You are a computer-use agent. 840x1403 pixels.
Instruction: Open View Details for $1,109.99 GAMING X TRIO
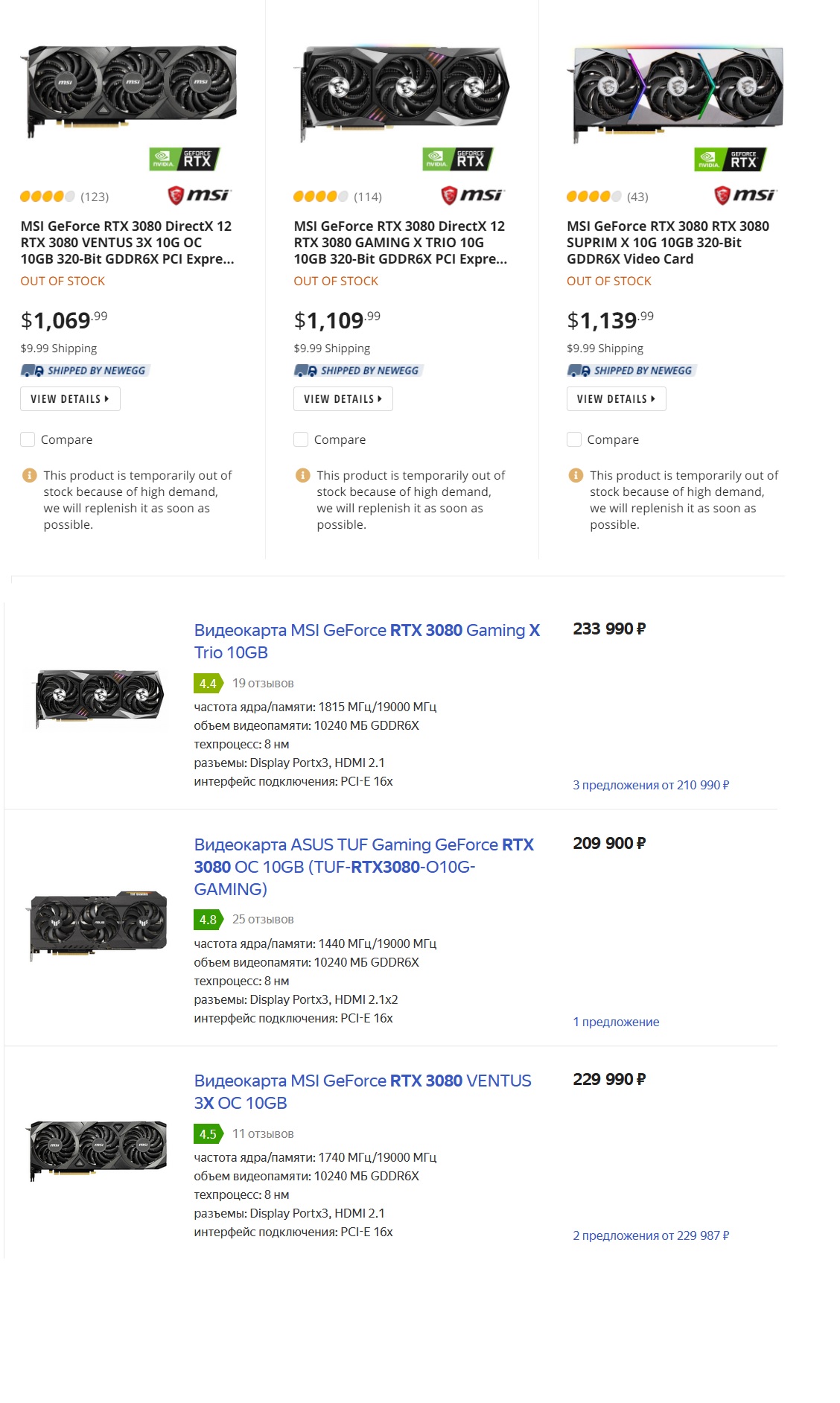343,399
